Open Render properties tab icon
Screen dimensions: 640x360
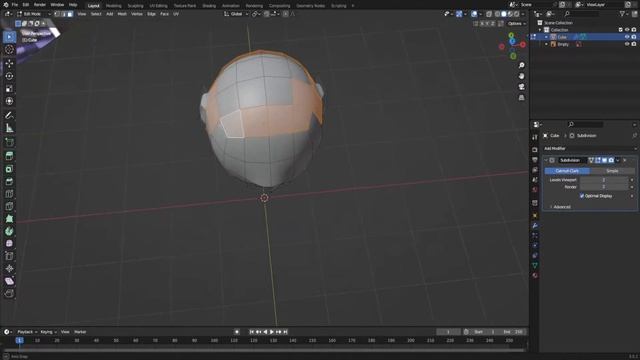535,150
